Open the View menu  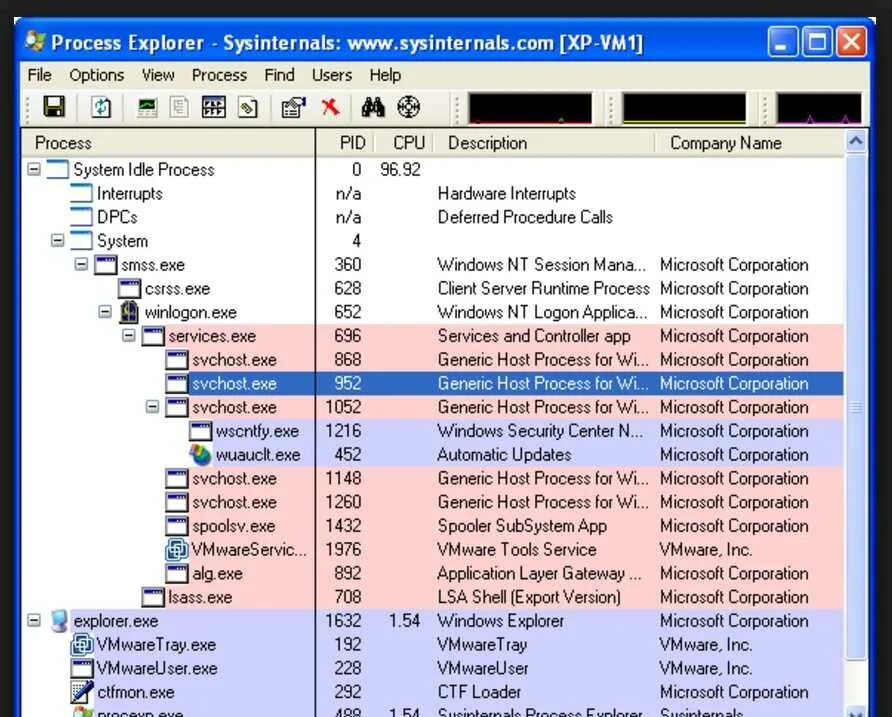pyautogui.click(x=158, y=75)
